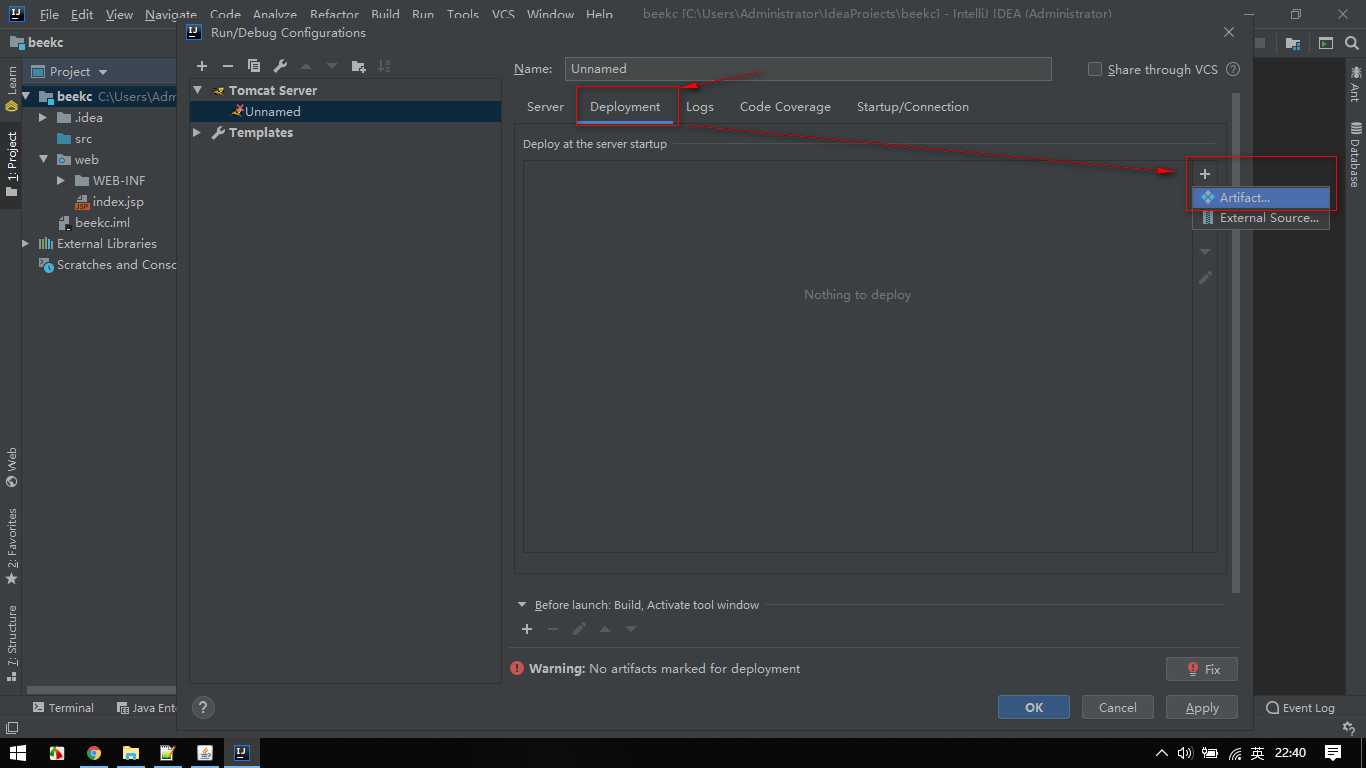1366x768 pixels.
Task: Open the Project Structure toolbar icon
Action: point(1293,43)
